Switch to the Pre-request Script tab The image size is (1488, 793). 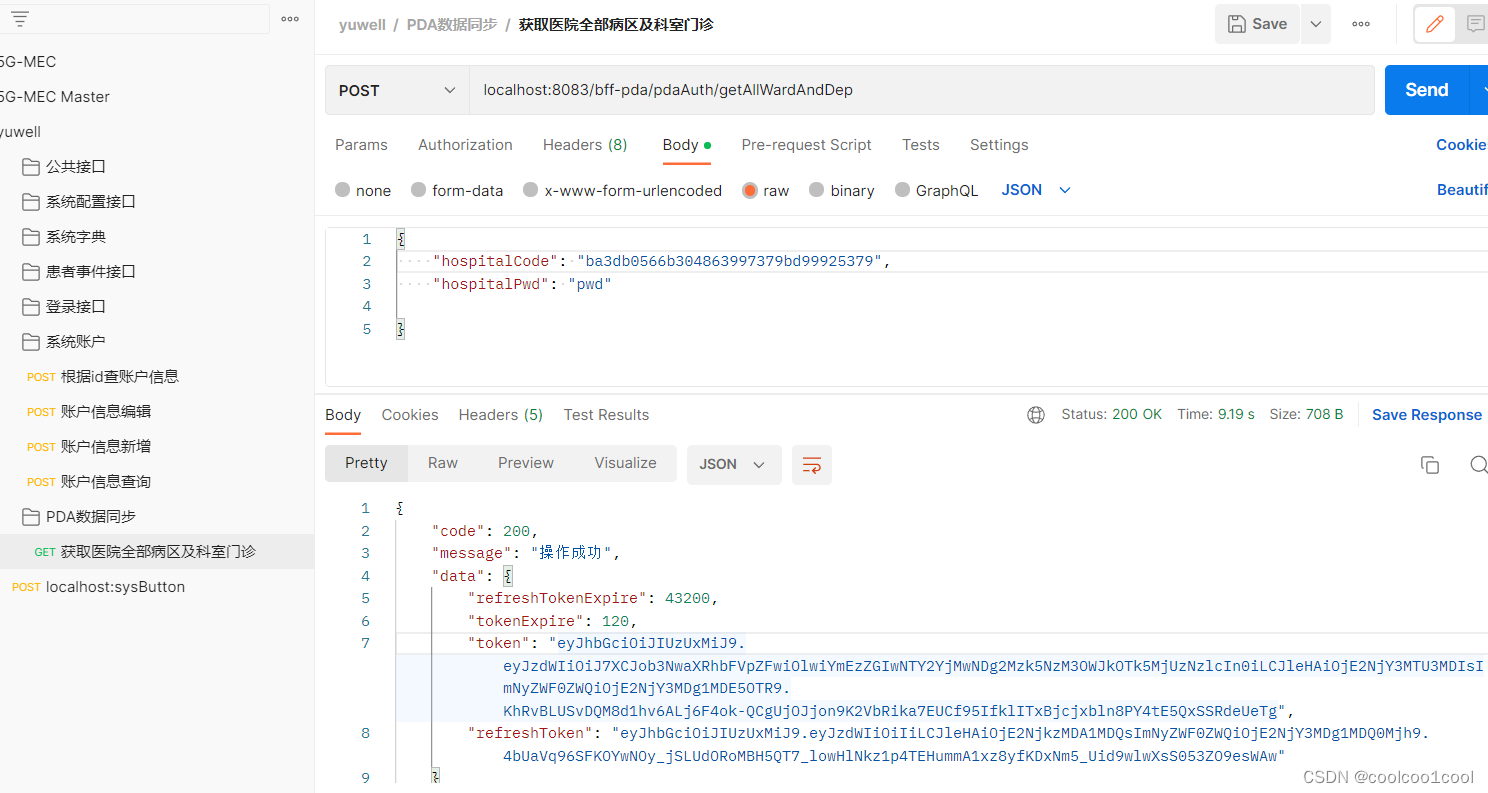806,145
